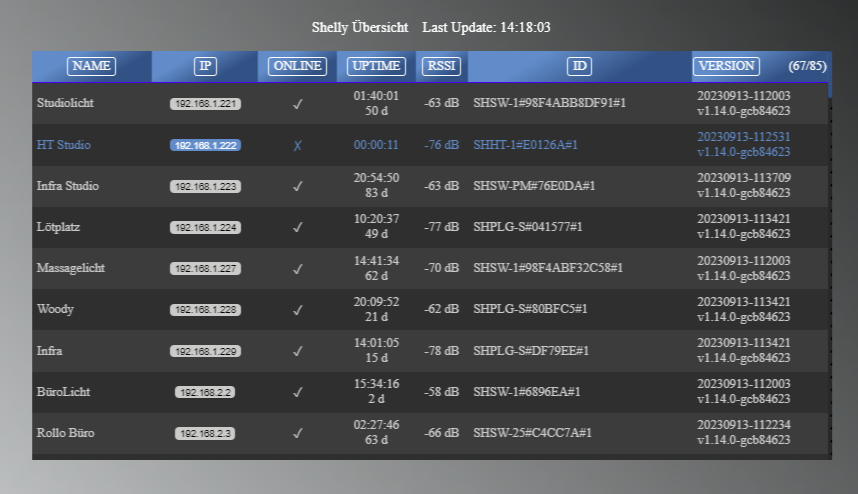
Task: Select the Rollo Büro device name
Action: tap(65, 433)
